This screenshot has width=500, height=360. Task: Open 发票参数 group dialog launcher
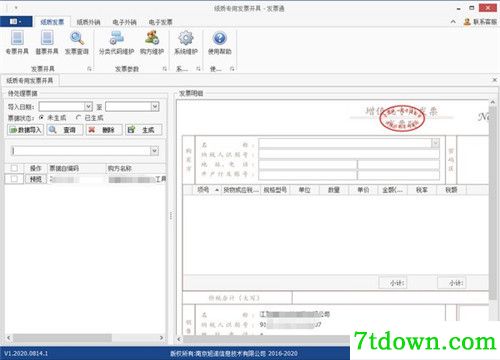(x=165, y=69)
